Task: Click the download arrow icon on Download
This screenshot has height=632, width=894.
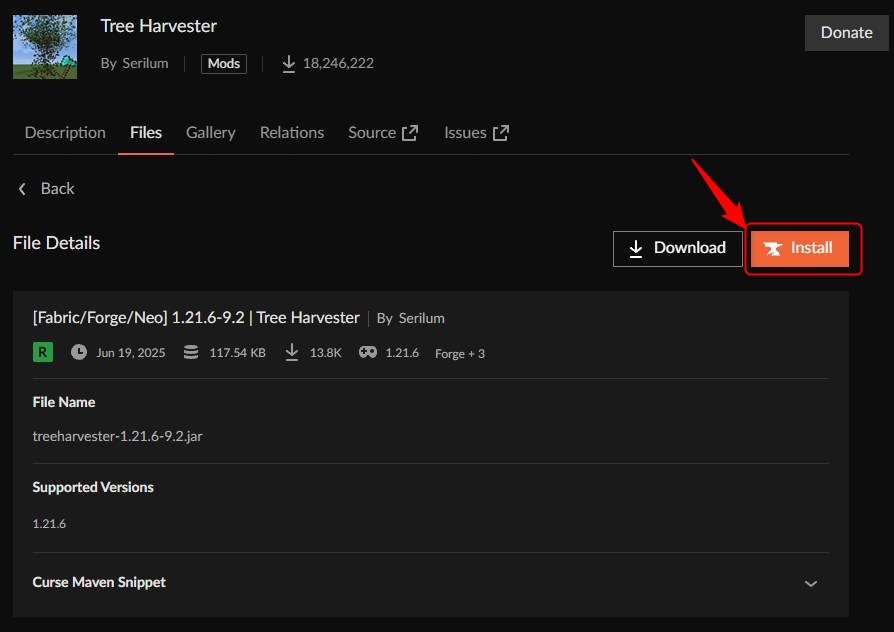Action: [636, 249]
